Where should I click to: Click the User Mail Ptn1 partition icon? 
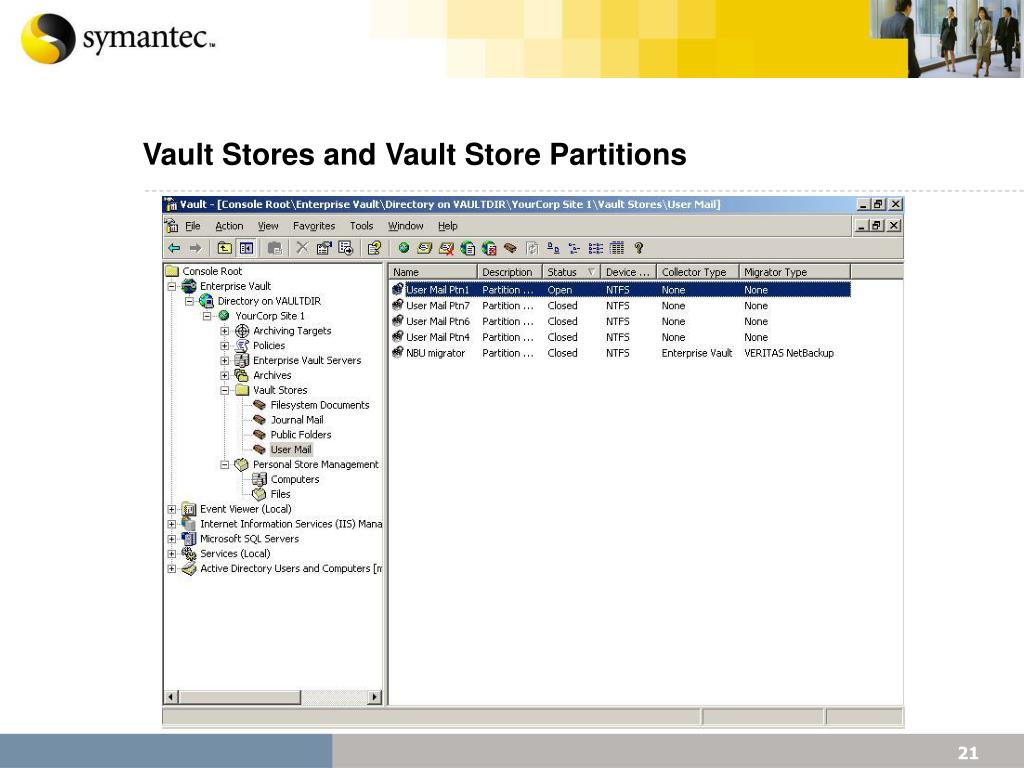pyautogui.click(x=398, y=289)
